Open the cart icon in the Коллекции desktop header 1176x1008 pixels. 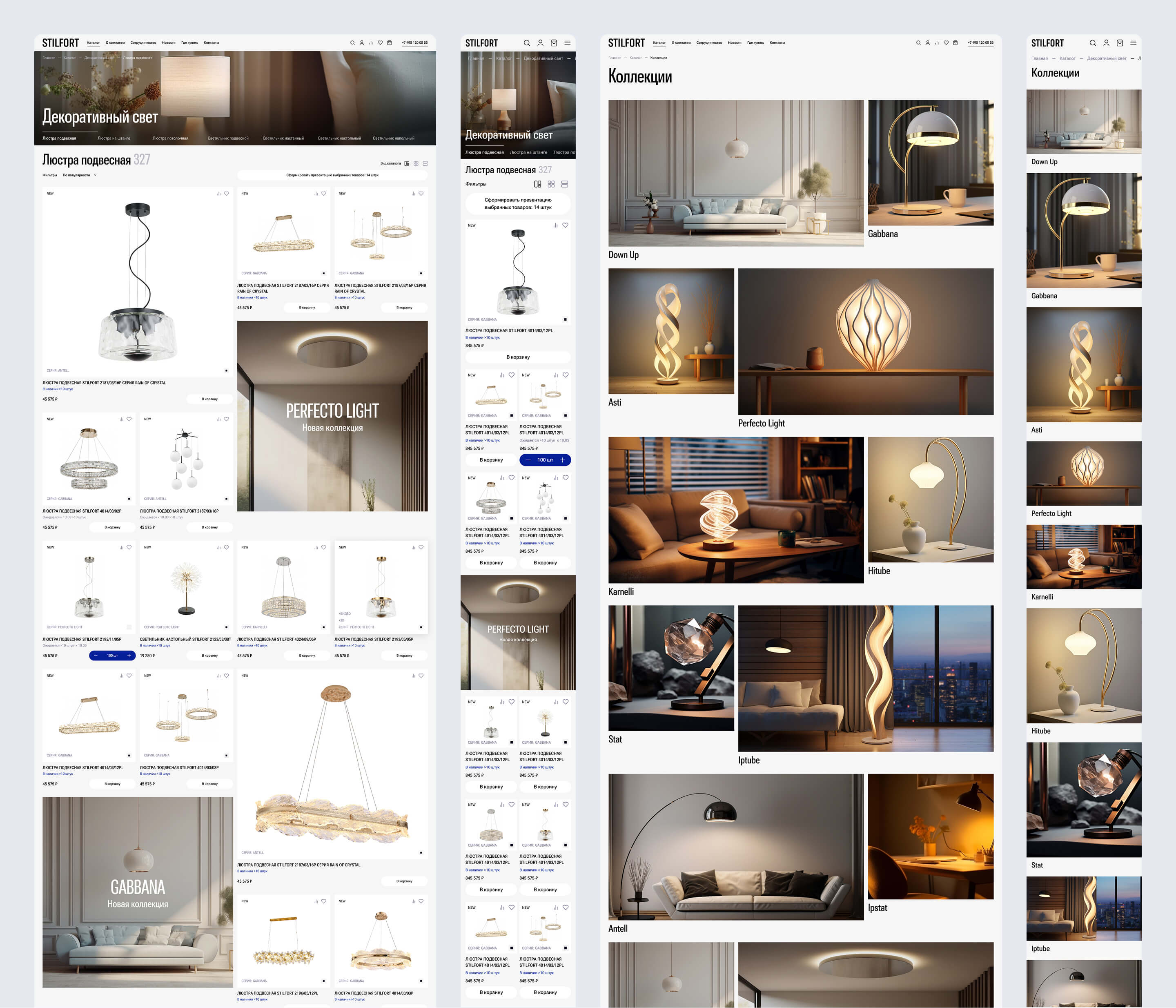point(955,42)
